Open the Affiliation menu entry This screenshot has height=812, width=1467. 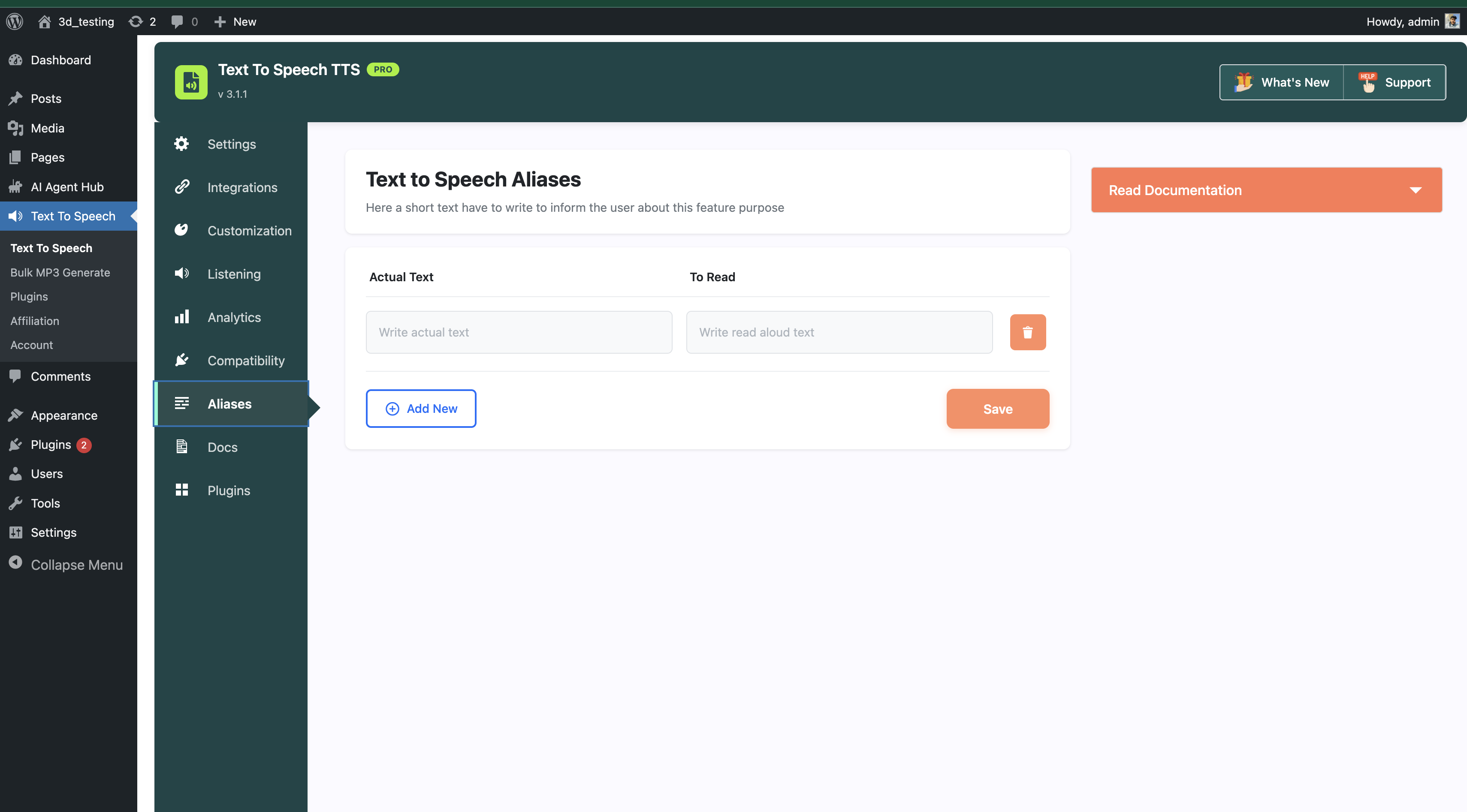[35, 320]
